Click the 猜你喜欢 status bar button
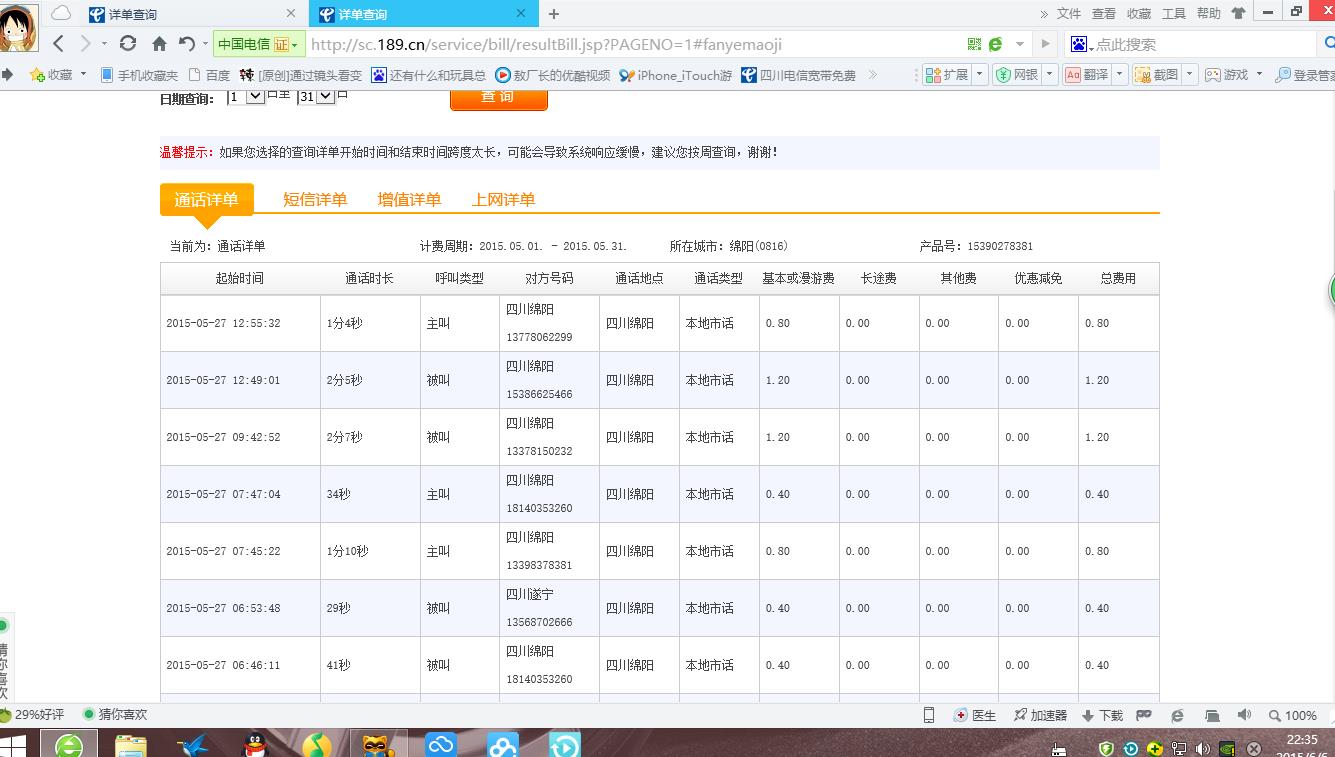The width and height of the screenshot is (1335, 757). click(x=114, y=715)
